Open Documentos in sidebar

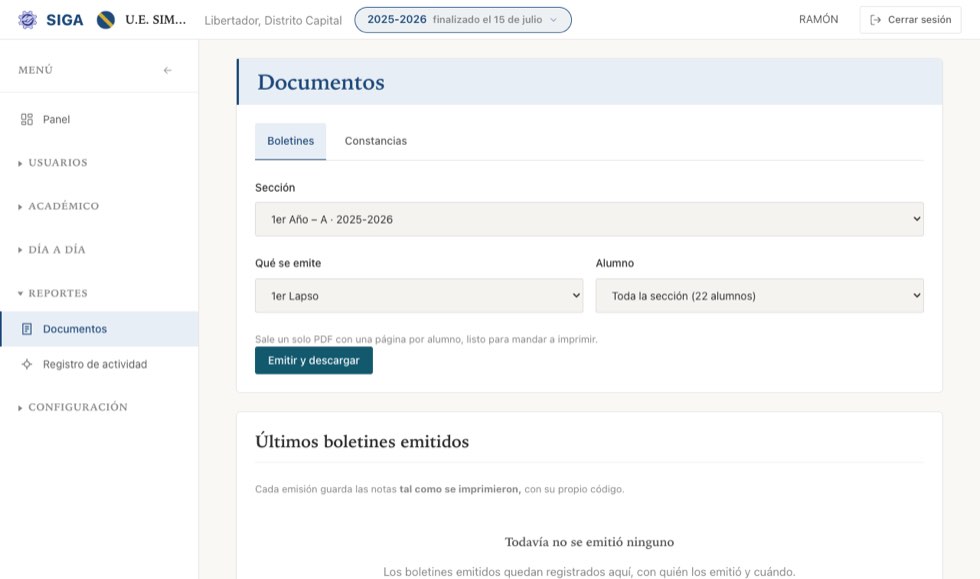click(x=99, y=329)
